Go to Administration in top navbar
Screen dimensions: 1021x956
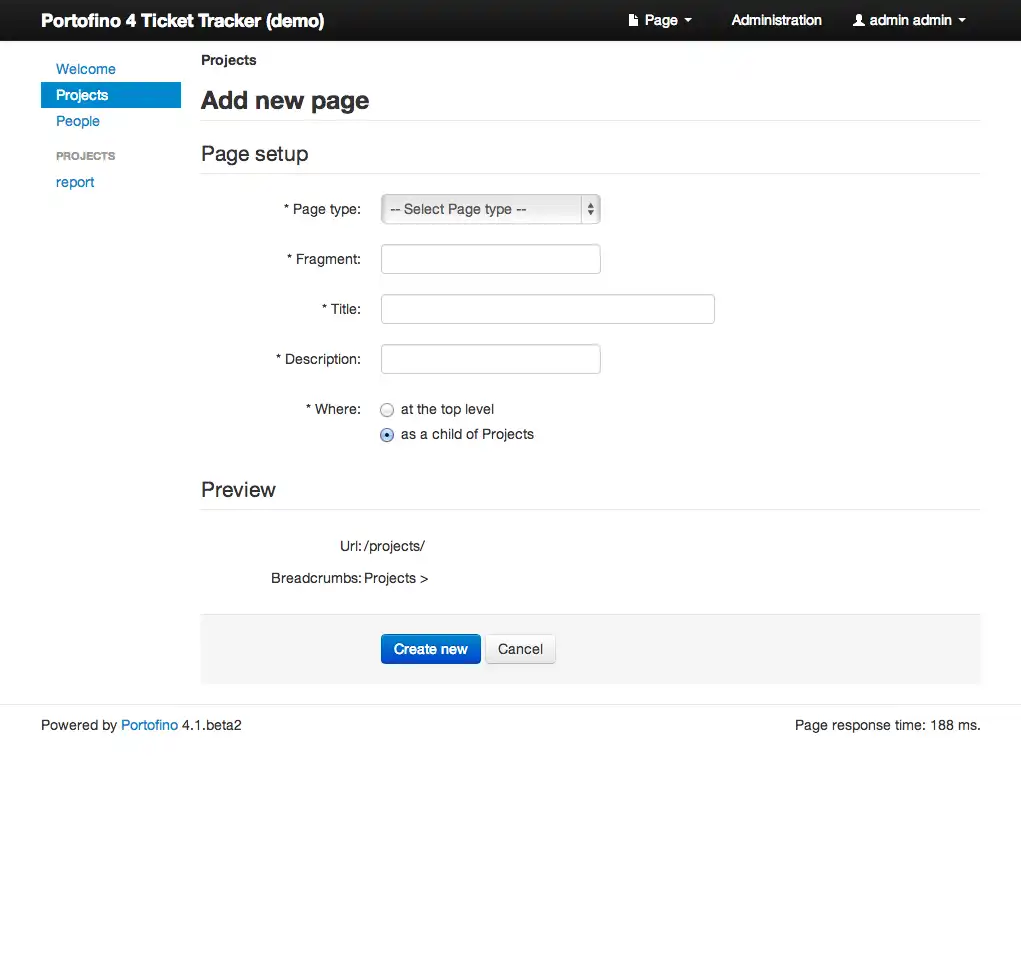[x=776, y=20]
